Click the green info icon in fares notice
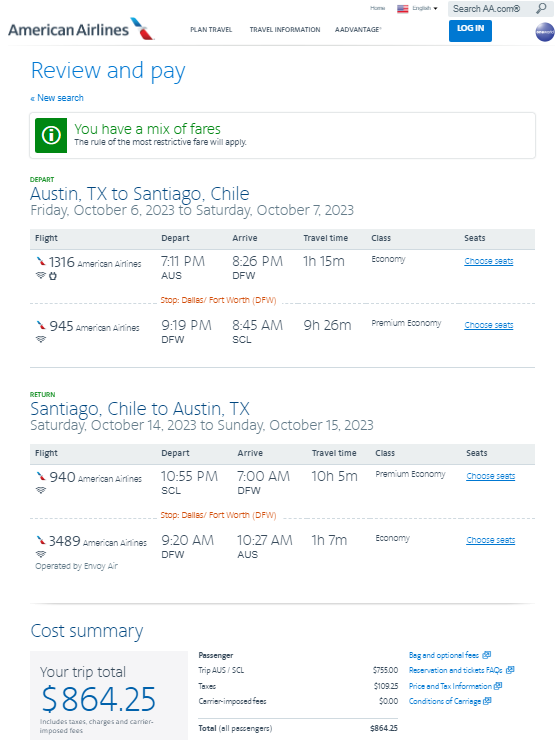This screenshot has height=740, width=555. (x=51, y=135)
